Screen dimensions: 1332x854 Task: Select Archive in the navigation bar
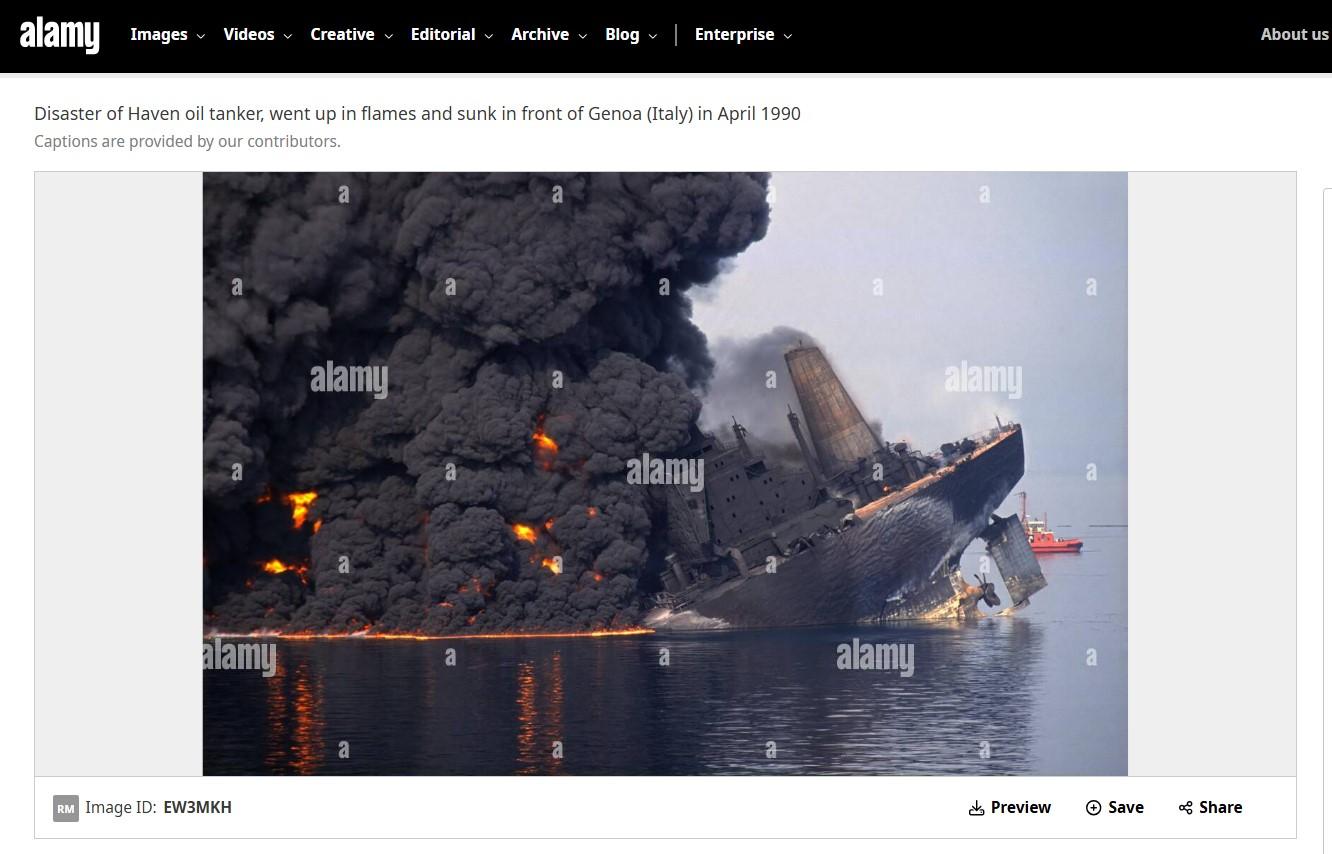540,34
